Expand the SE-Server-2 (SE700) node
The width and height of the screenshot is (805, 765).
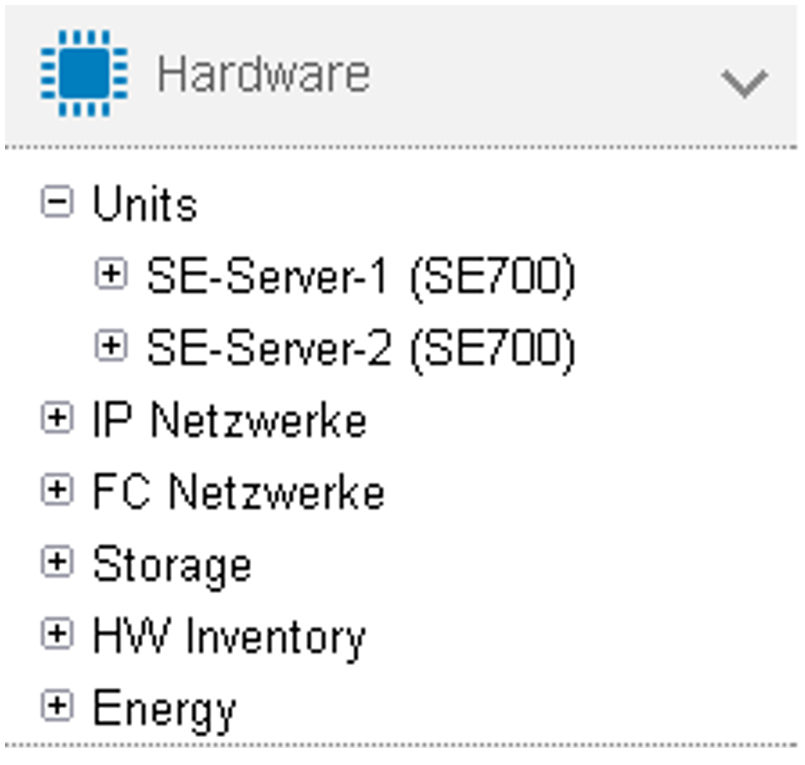110,346
